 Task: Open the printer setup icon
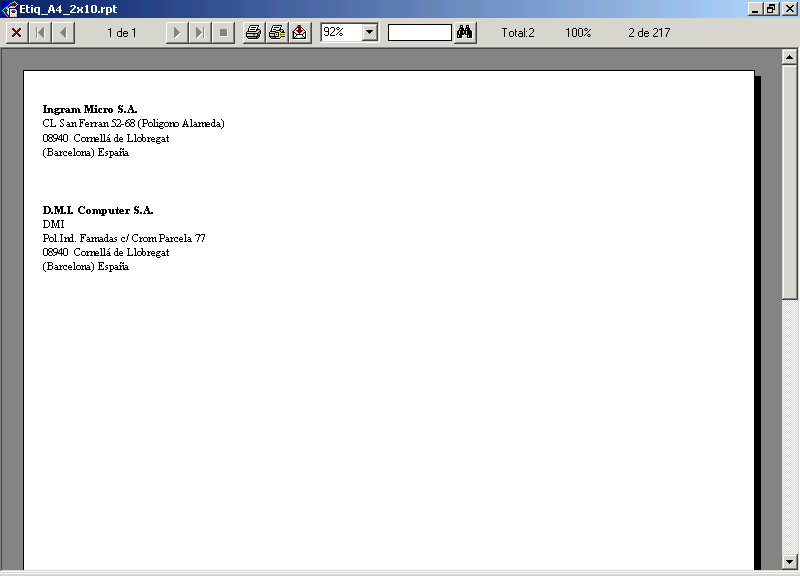tap(277, 33)
